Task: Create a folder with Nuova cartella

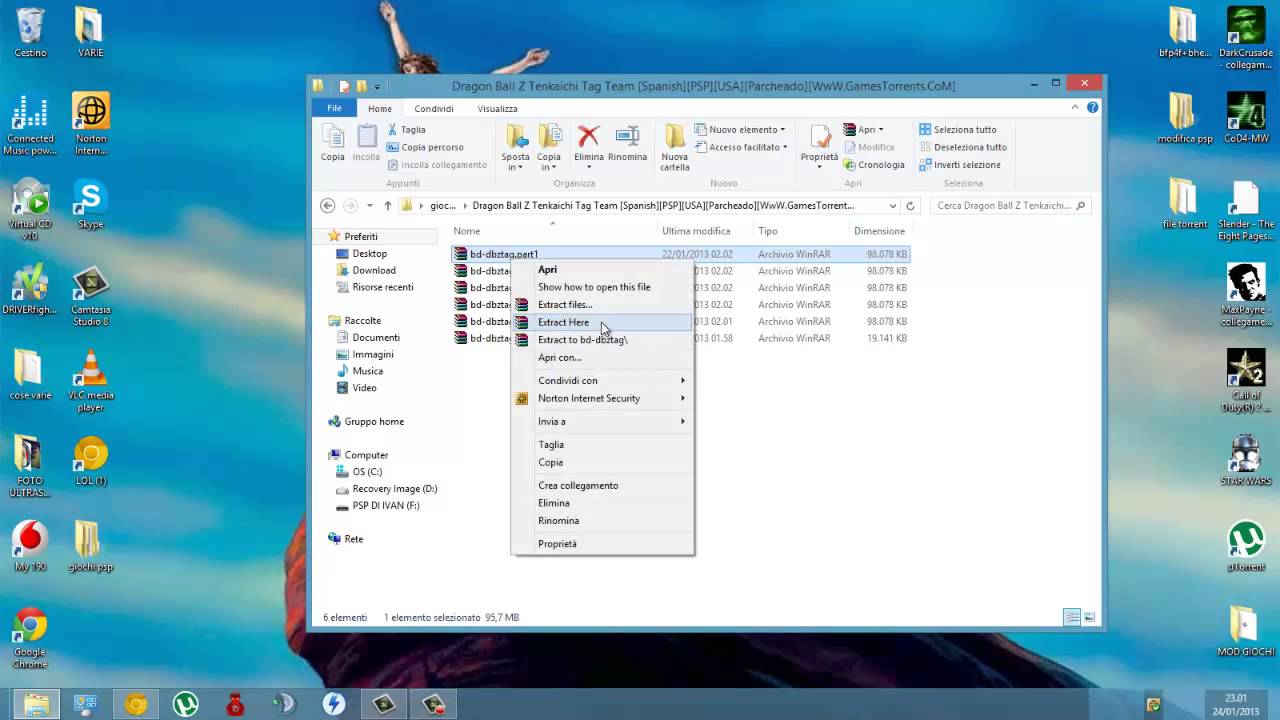Action: pyautogui.click(x=675, y=147)
